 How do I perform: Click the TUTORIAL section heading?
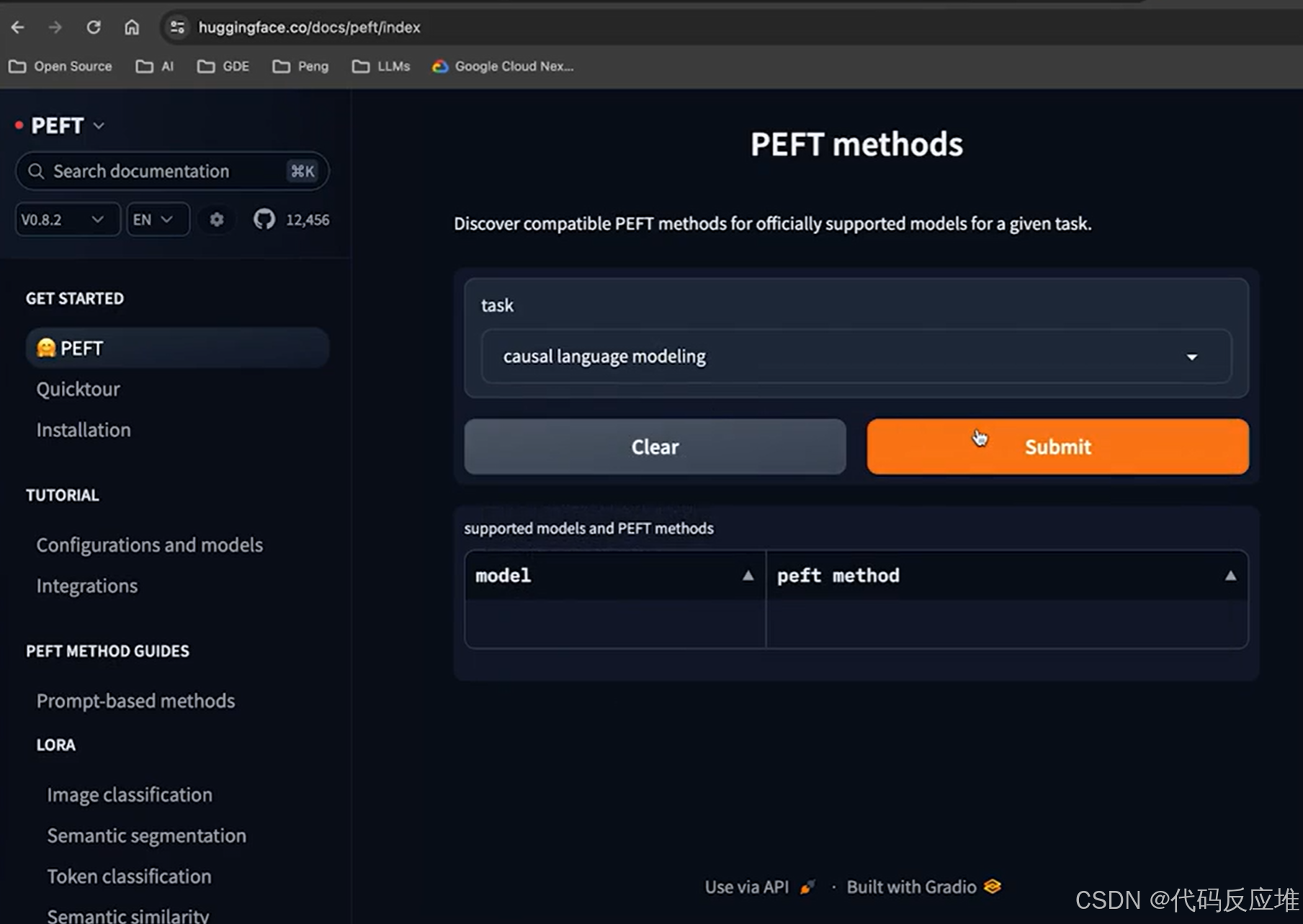(63, 495)
